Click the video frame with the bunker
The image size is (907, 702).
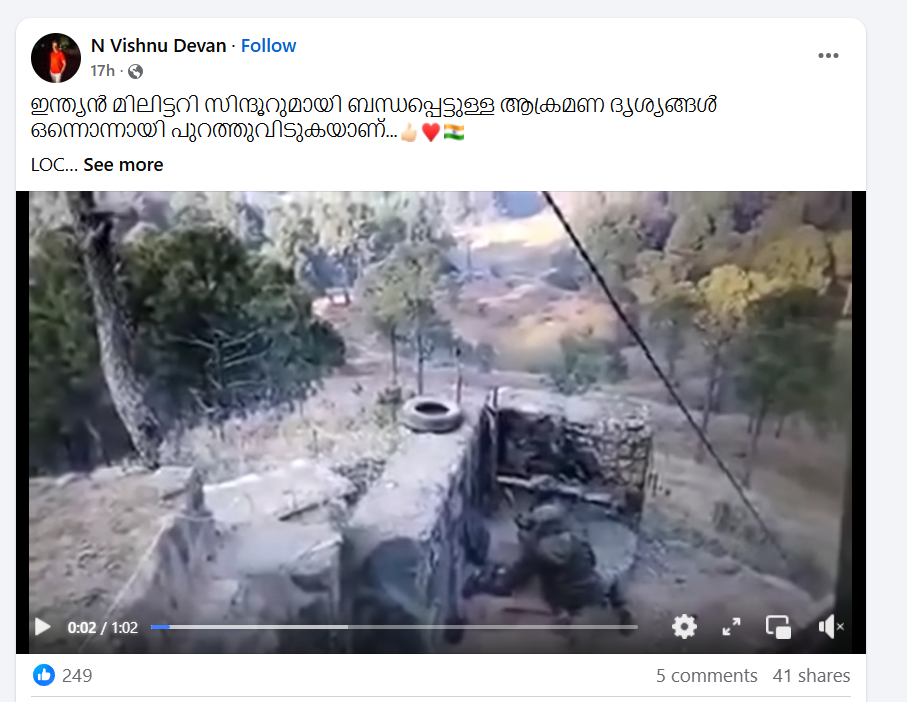[441, 405]
